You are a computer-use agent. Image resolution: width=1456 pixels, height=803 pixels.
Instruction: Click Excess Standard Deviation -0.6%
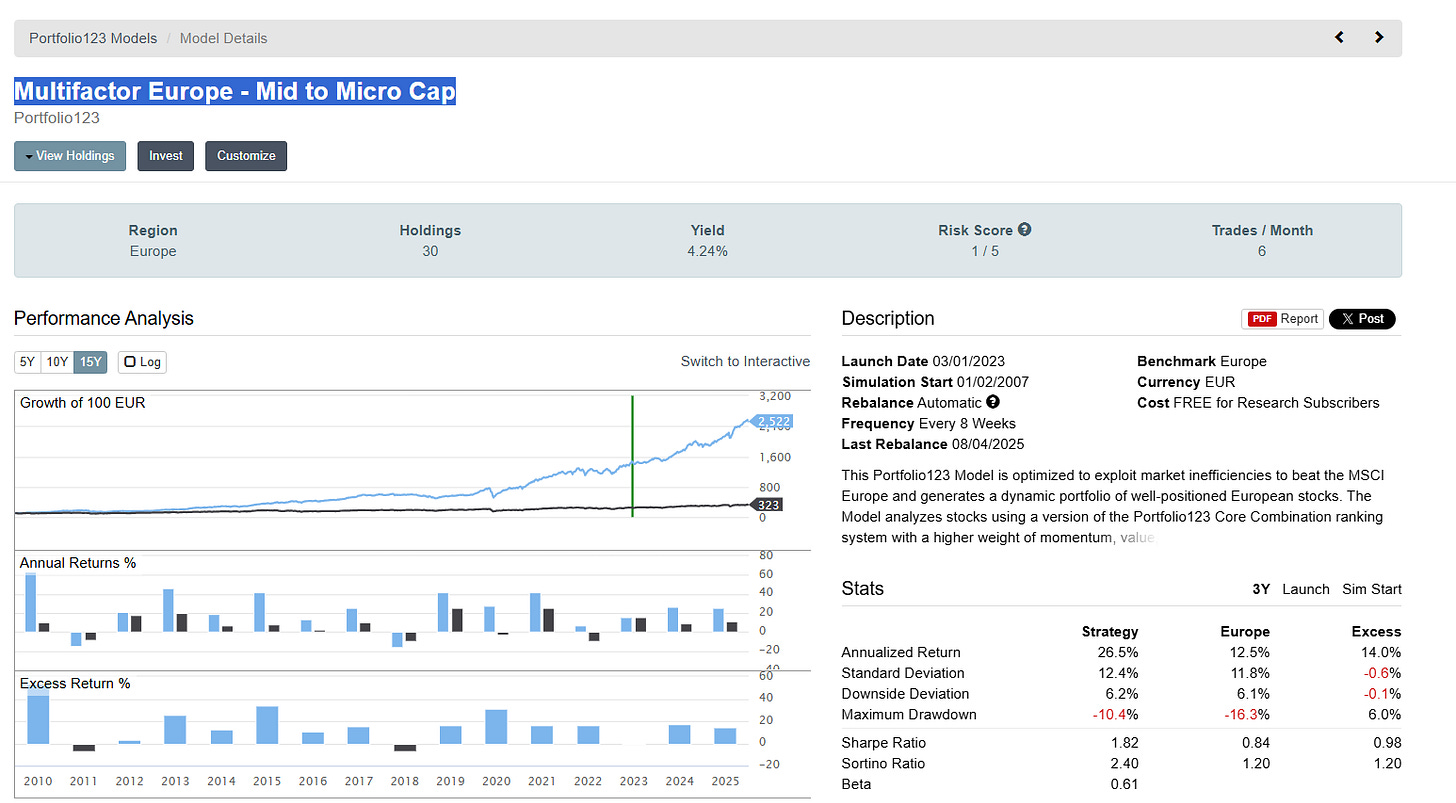(1382, 674)
